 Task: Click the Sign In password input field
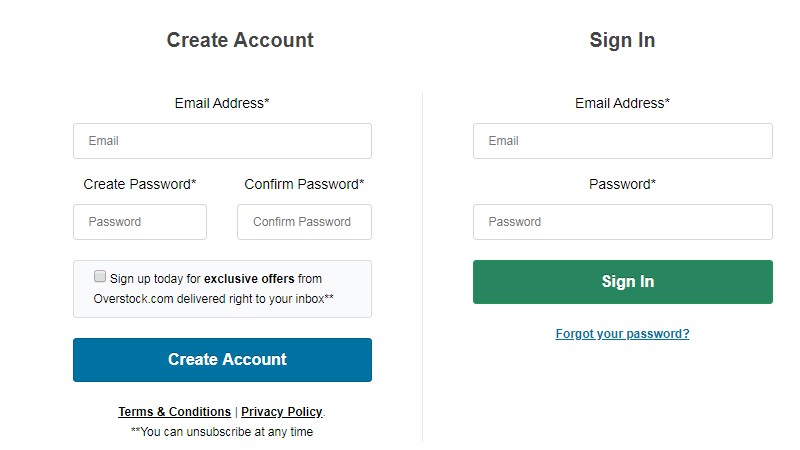pyautogui.click(x=622, y=222)
